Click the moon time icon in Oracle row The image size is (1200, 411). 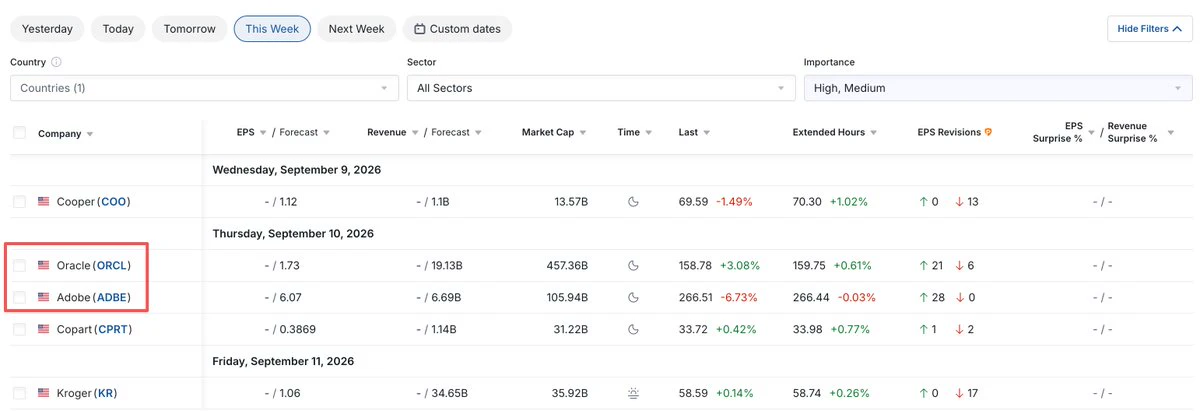tap(633, 266)
